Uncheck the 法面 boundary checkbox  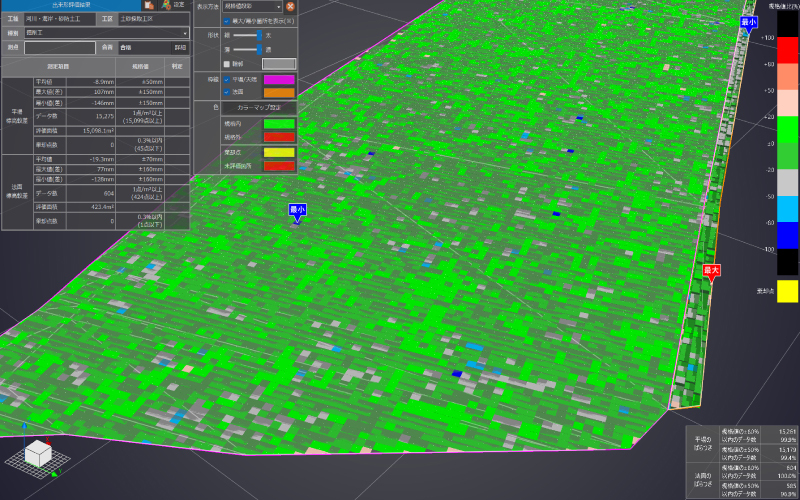click(227, 91)
